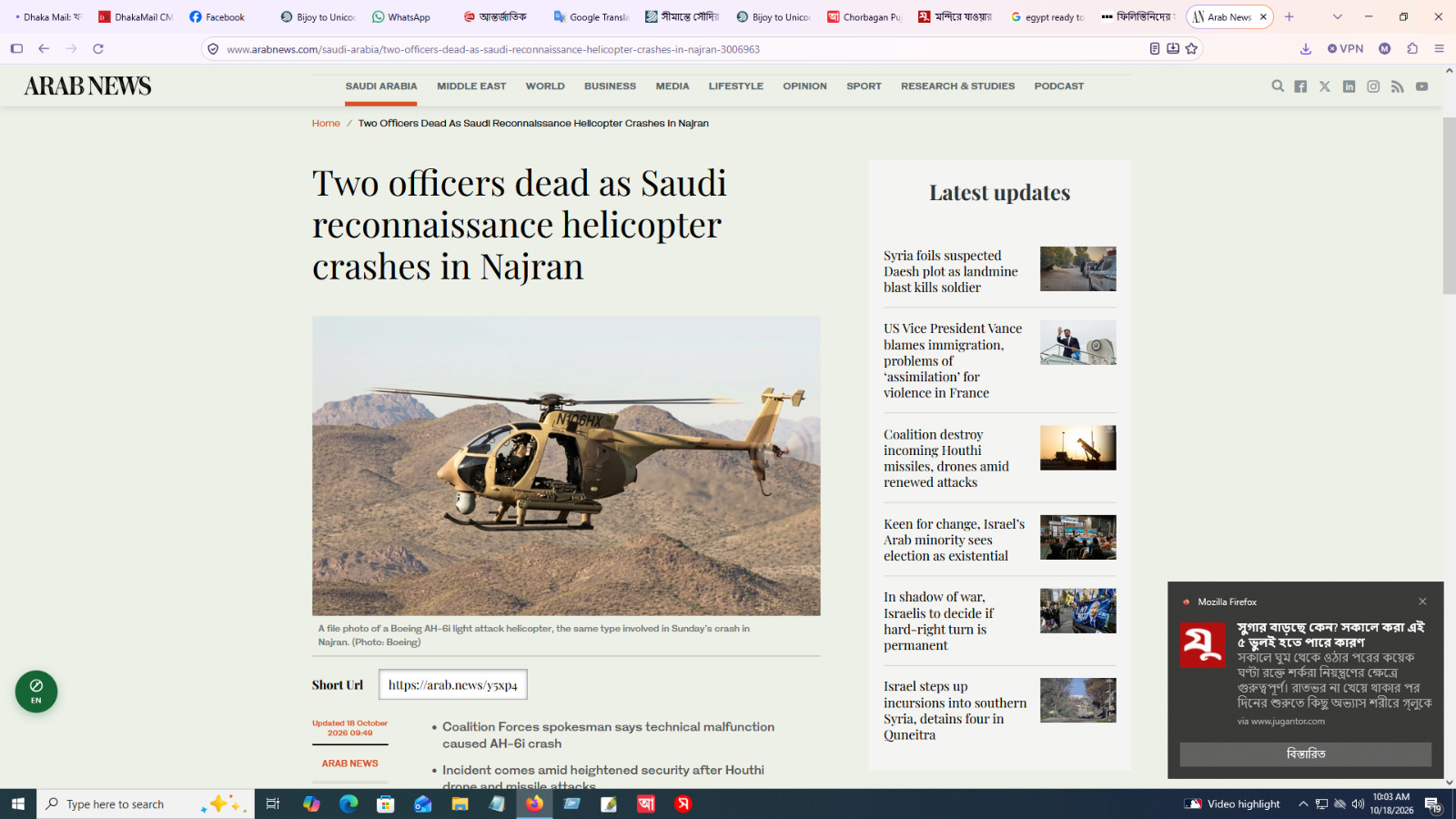Expand the list all tabs dropdown arrow
This screenshot has height=819, width=1456.
point(1337,17)
